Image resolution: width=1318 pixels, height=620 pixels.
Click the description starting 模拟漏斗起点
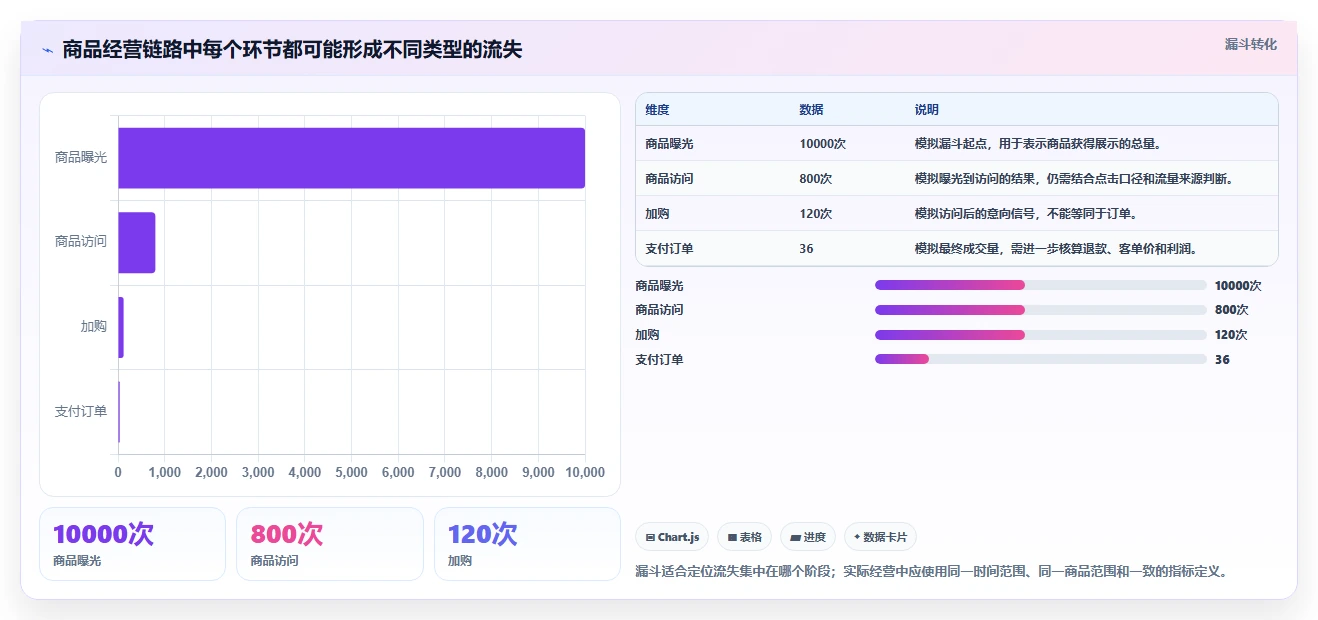pos(1038,144)
